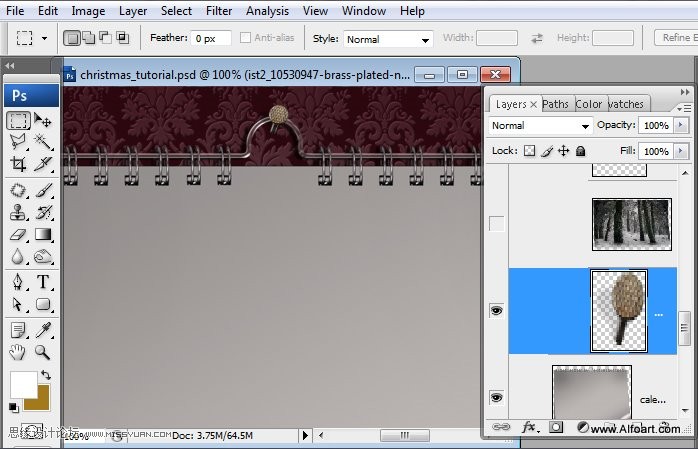
Task: Reset to default black and white colors
Action: point(13,407)
